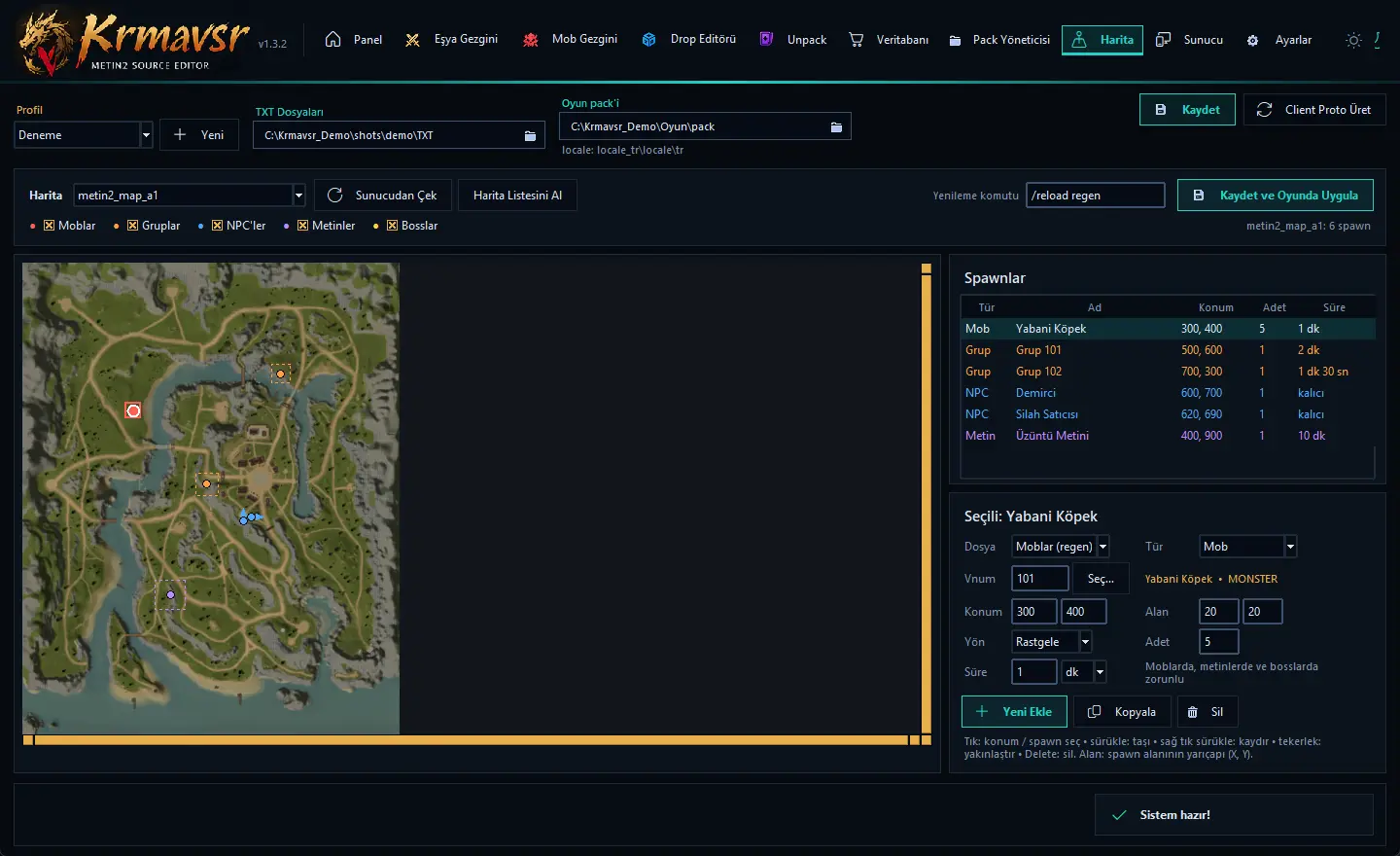Open the Dosya dropdown showing Moblar (regen)
This screenshot has height=856, width=1400.
(x=1061, y=547)
